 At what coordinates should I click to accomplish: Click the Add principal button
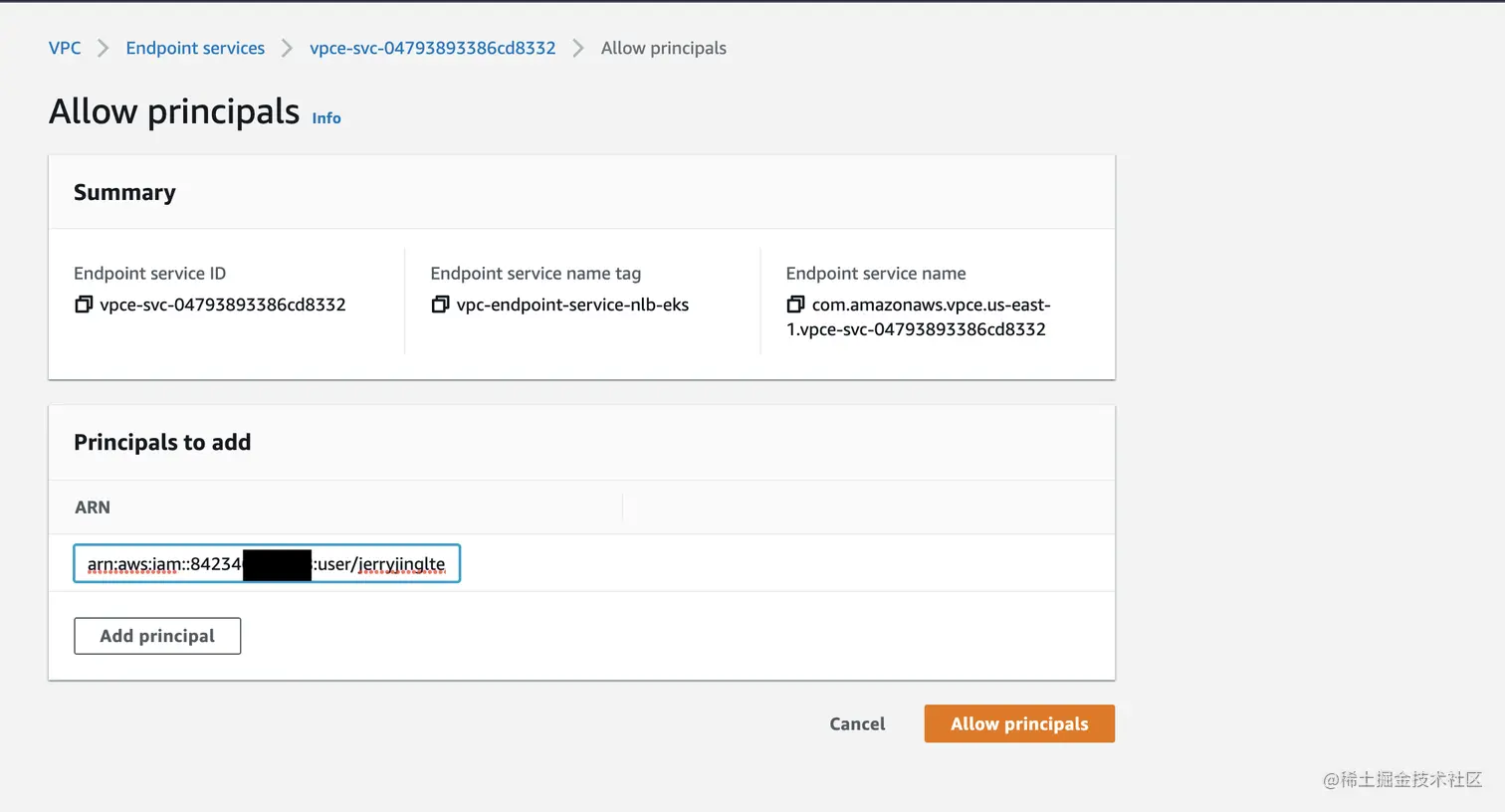[x=157, y=636]
